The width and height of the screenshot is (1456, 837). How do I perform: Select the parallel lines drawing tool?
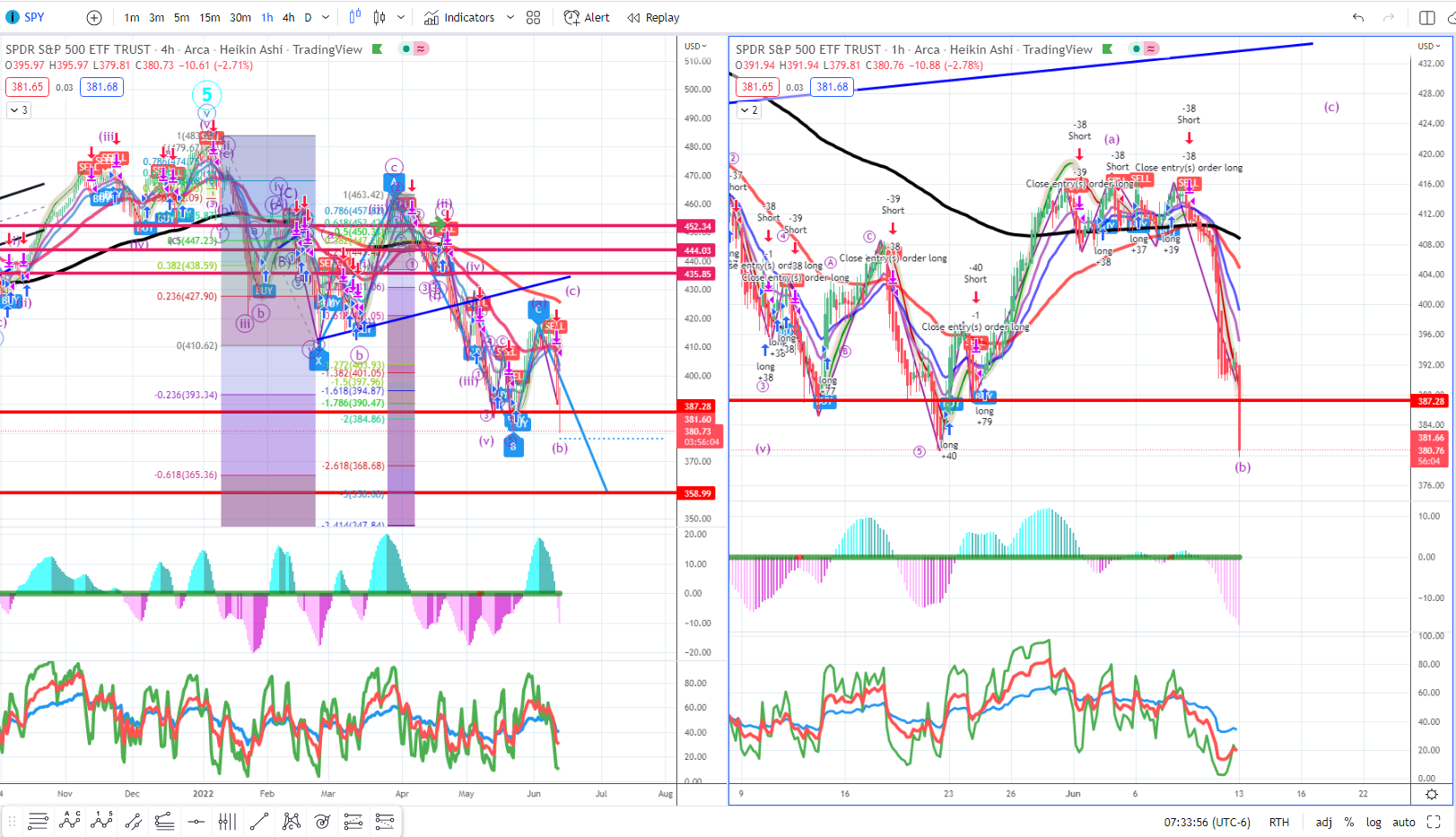tap(38, 821)
